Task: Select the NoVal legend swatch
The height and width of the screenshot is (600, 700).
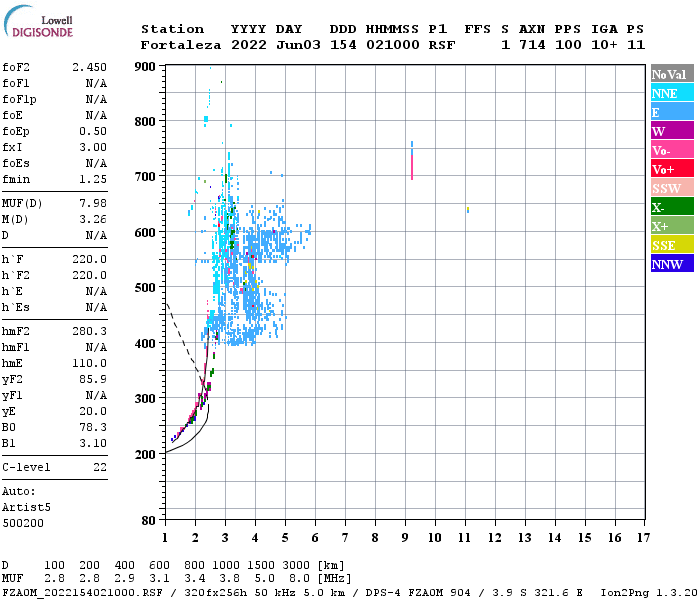Action: pos(672,74)
